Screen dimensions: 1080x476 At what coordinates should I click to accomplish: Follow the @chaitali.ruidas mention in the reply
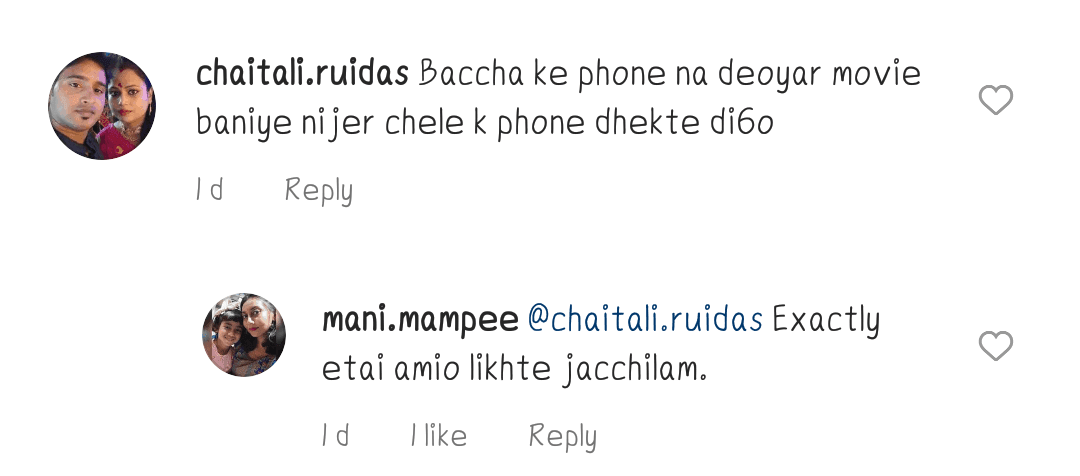645,320
